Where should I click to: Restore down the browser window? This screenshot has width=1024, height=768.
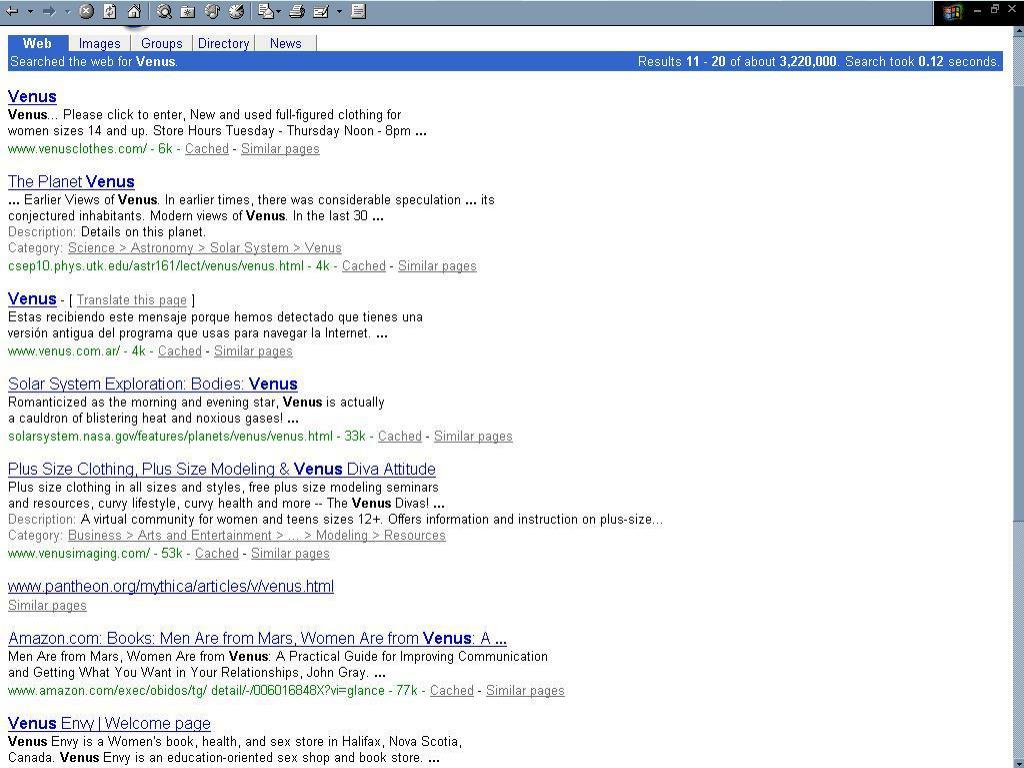click(995, 9)
